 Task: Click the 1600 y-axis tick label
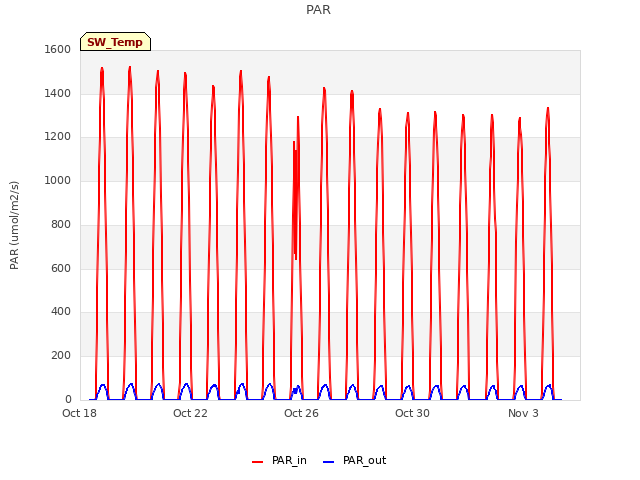(x=58, y=49)
